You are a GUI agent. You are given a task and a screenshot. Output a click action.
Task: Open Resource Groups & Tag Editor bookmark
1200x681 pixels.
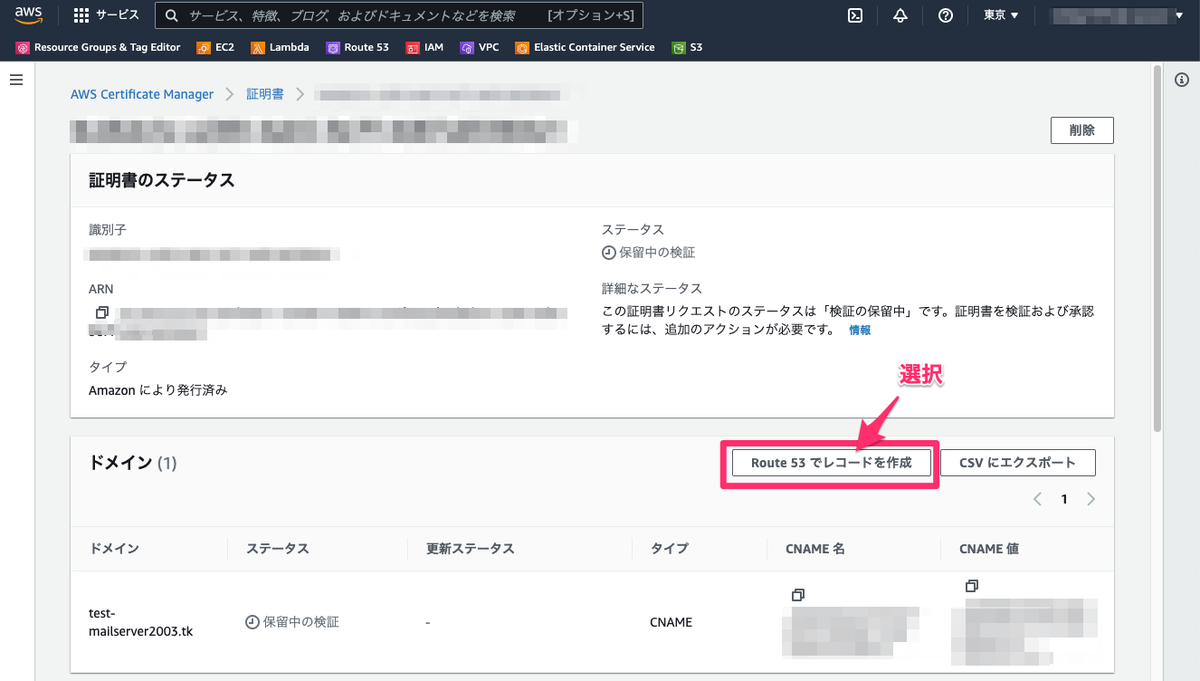tap(98, 47)
